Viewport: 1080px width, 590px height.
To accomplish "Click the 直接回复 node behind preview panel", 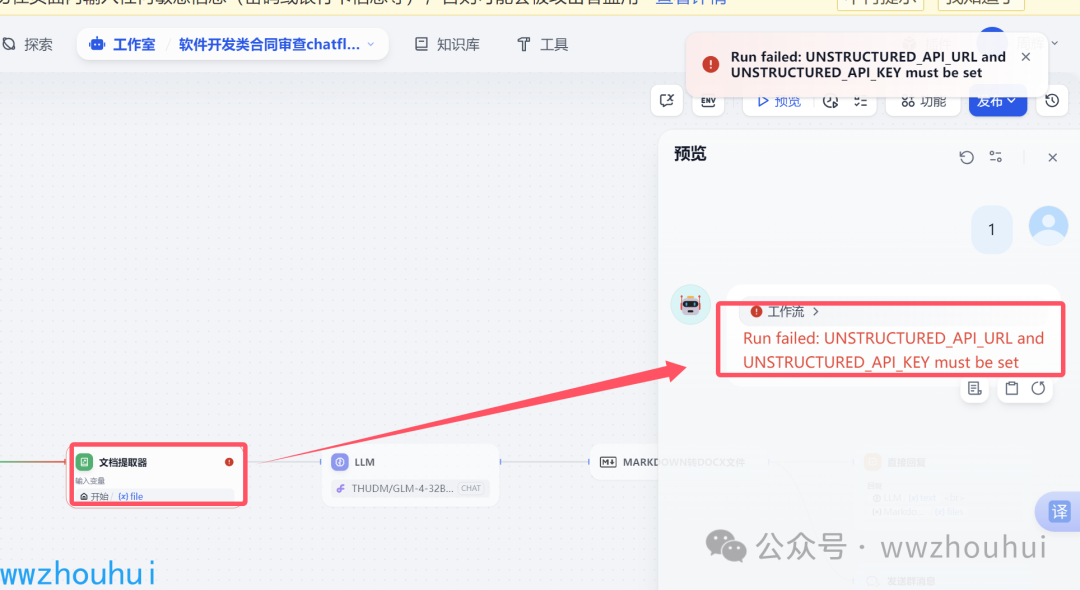I will coord(906,463).
